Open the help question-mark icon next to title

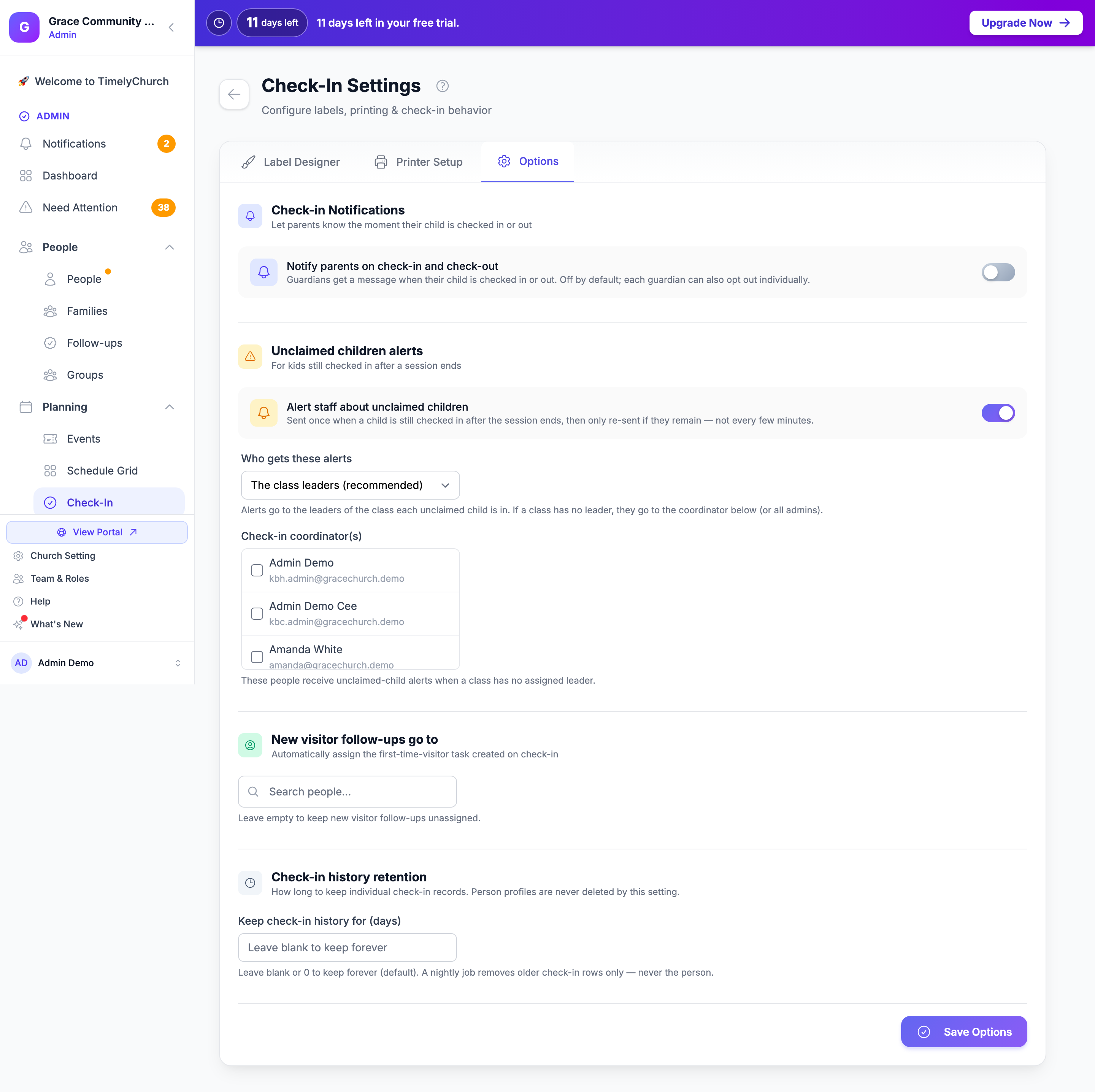(442, 86)
